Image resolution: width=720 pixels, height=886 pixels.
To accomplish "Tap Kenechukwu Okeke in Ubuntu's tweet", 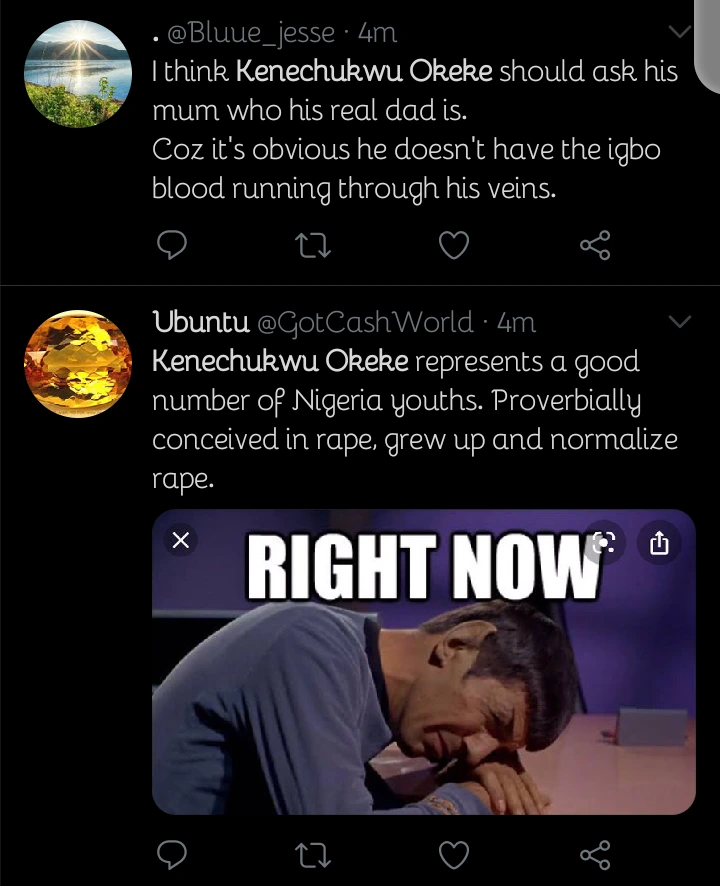I will 280,361.
